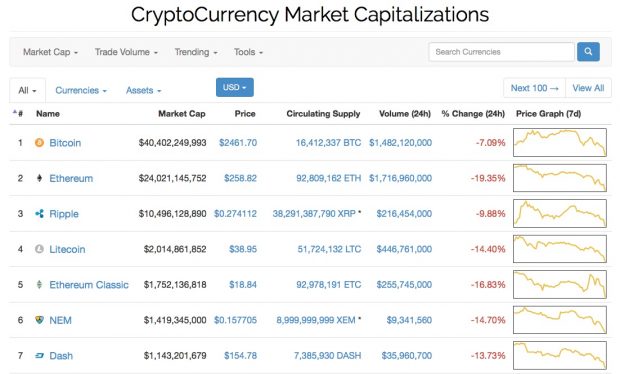620x374 pixels.
Task: Go to Next 100 results
Action: (535, 88)
